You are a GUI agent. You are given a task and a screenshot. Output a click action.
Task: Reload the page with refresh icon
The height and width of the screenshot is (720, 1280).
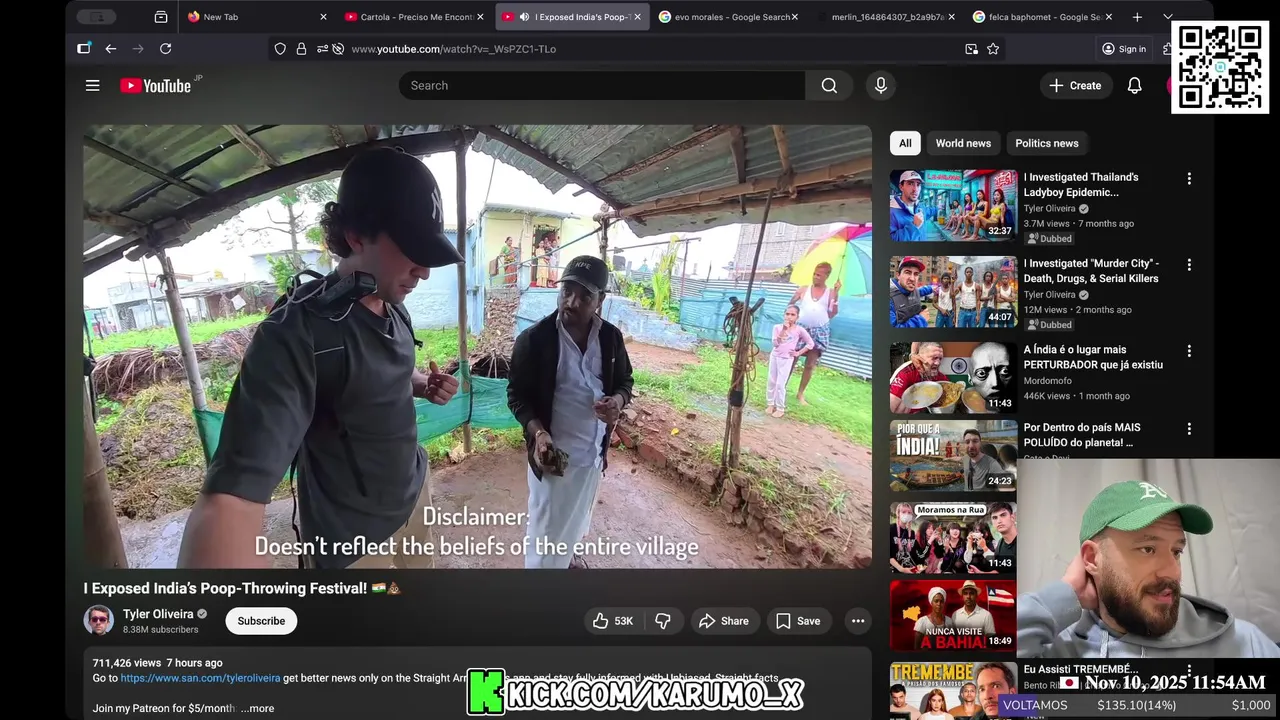pos(165,49)
